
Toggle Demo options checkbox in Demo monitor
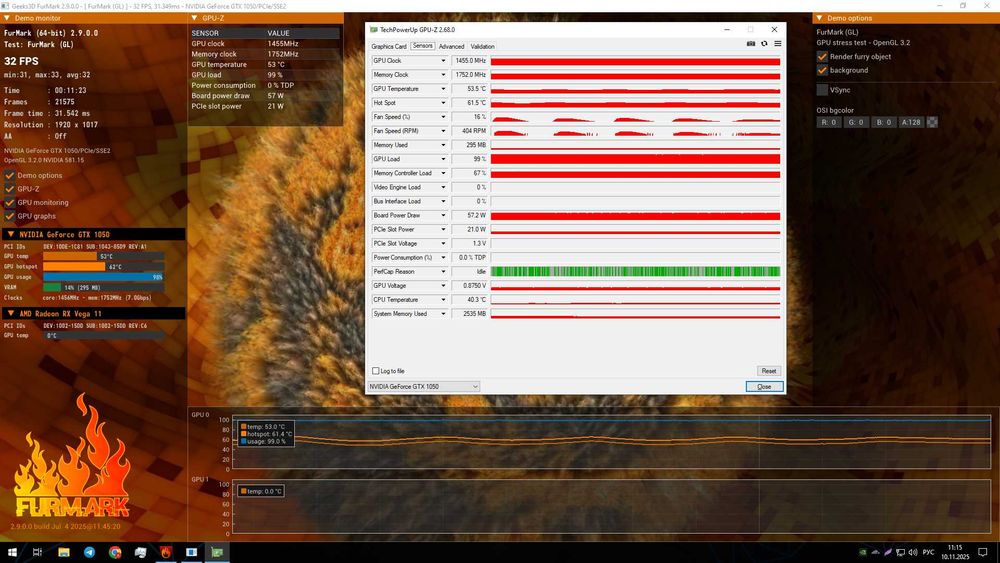10,175
